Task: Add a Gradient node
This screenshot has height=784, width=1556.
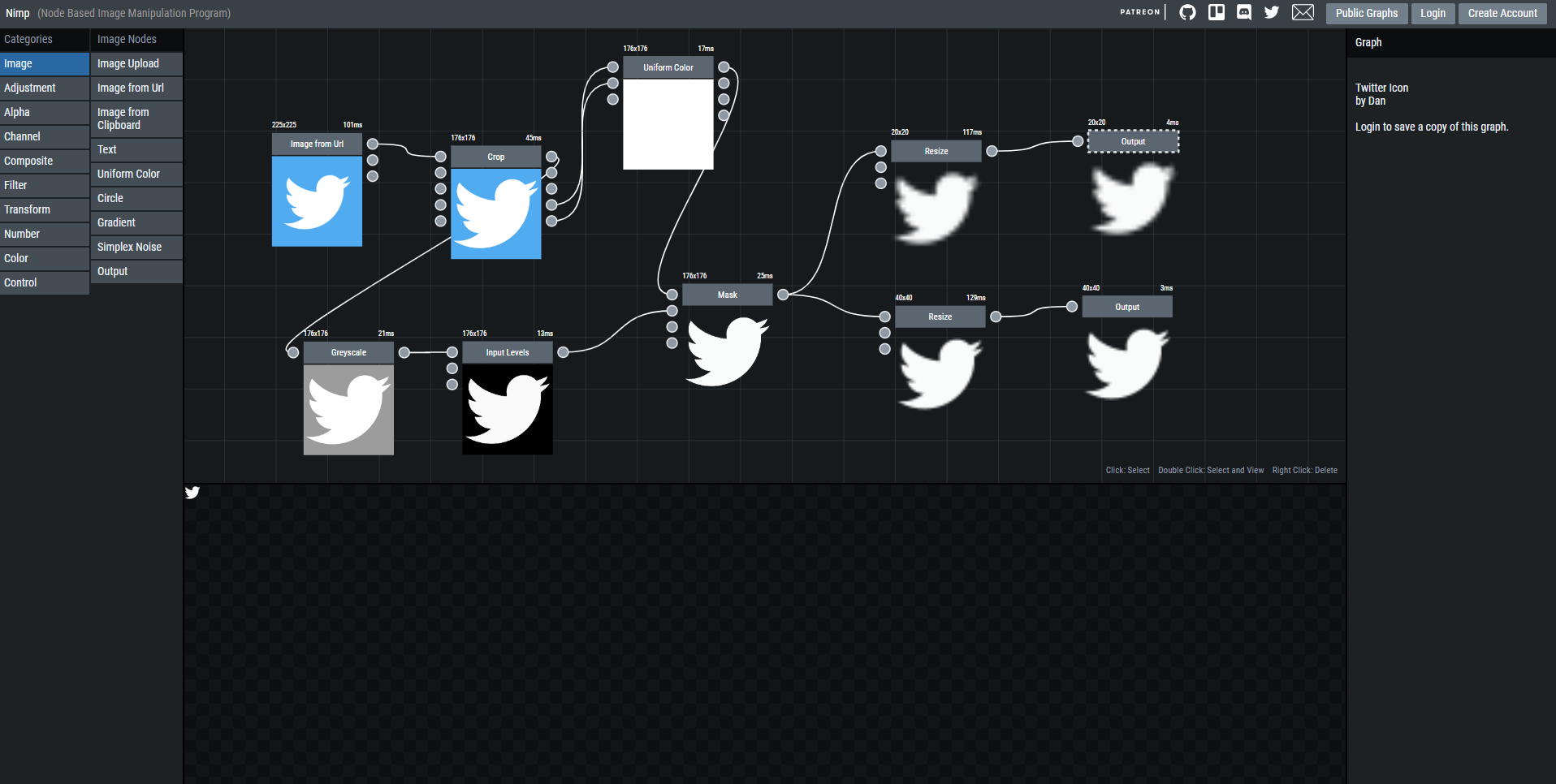Action: point(136,222)
